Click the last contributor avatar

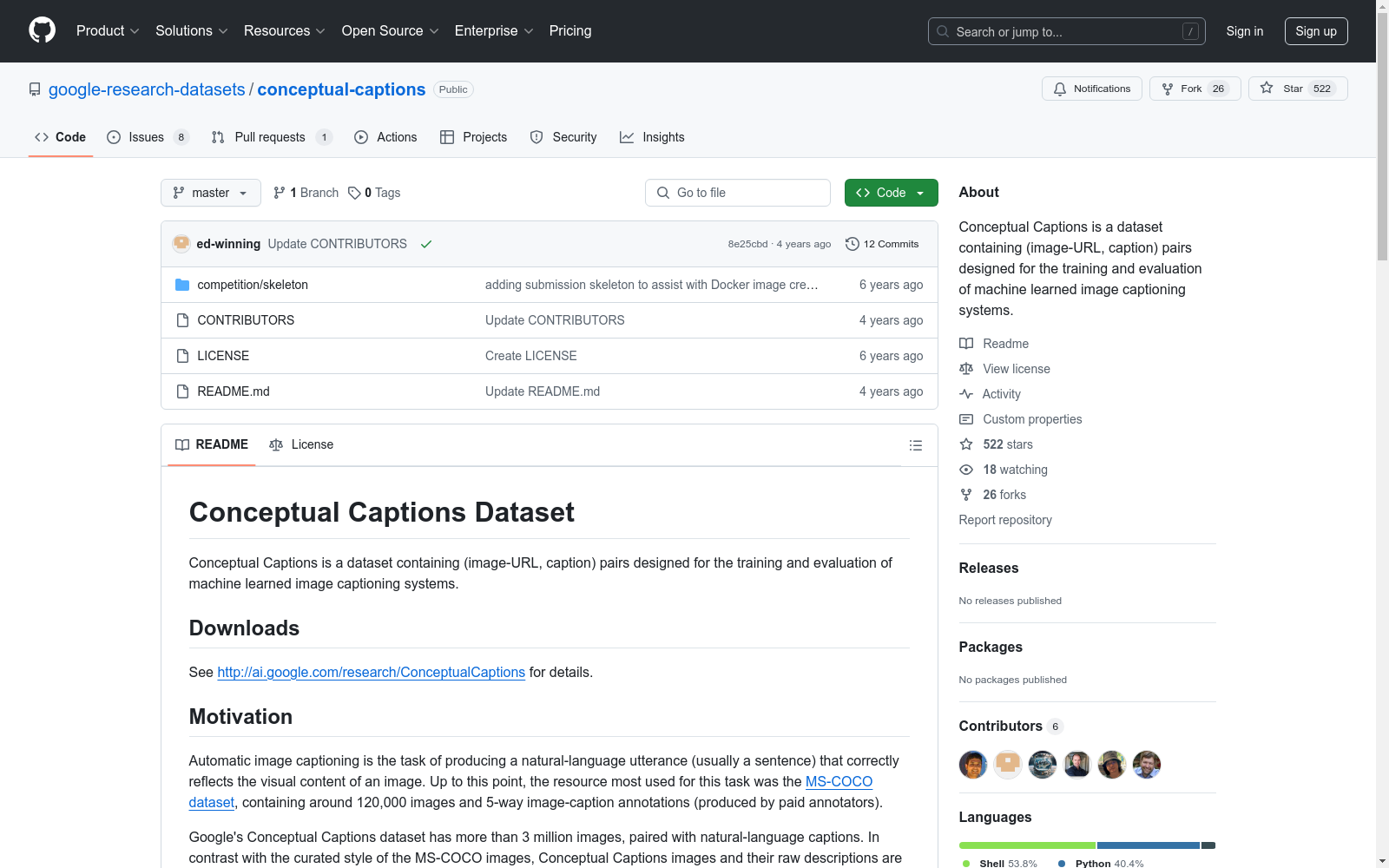click(1147, 765)
